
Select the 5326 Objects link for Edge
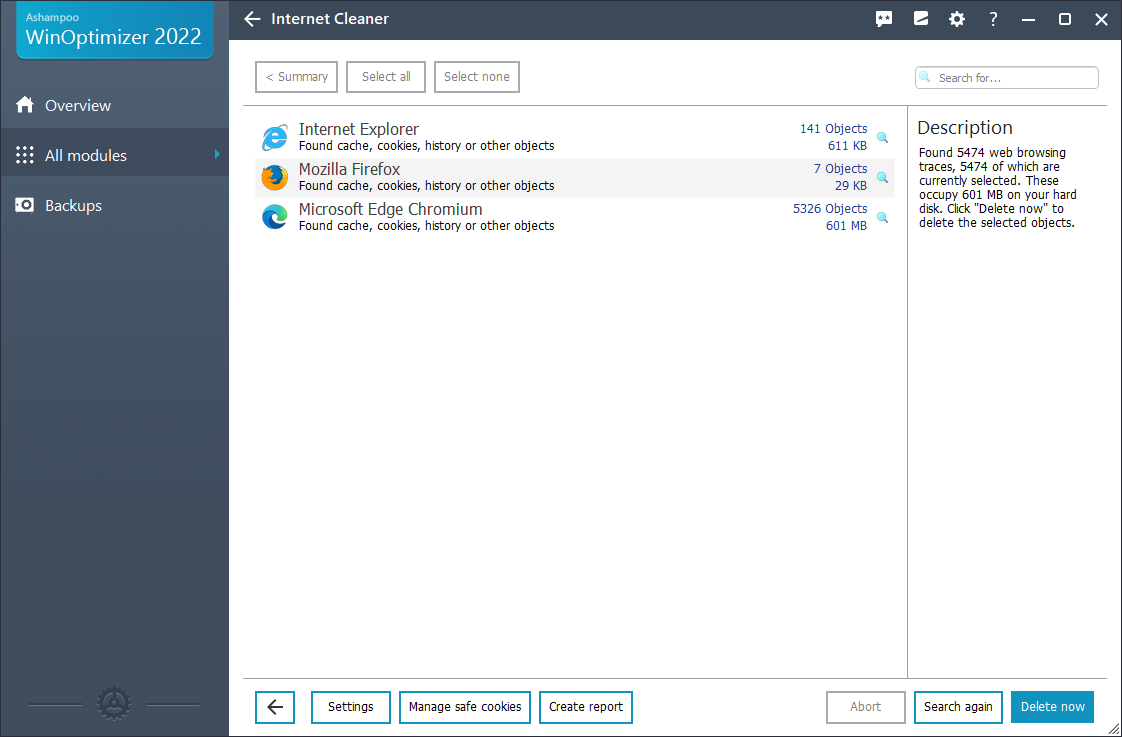click(x=829, y=209)
